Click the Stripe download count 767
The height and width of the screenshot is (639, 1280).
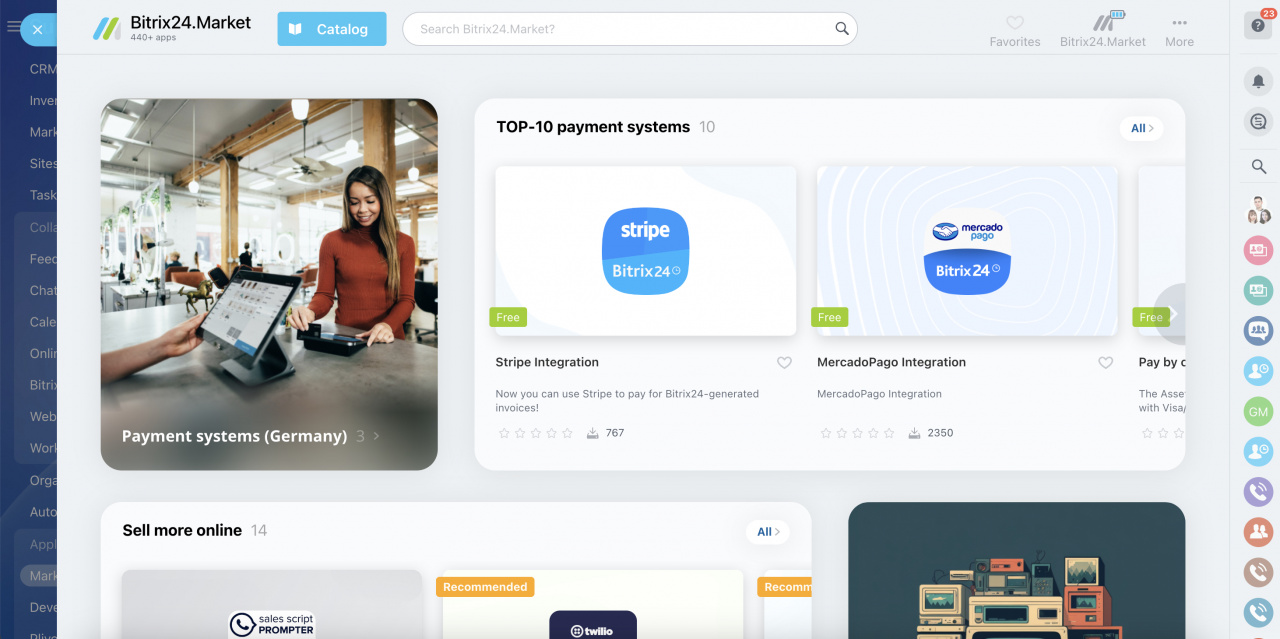click(606, 433)
